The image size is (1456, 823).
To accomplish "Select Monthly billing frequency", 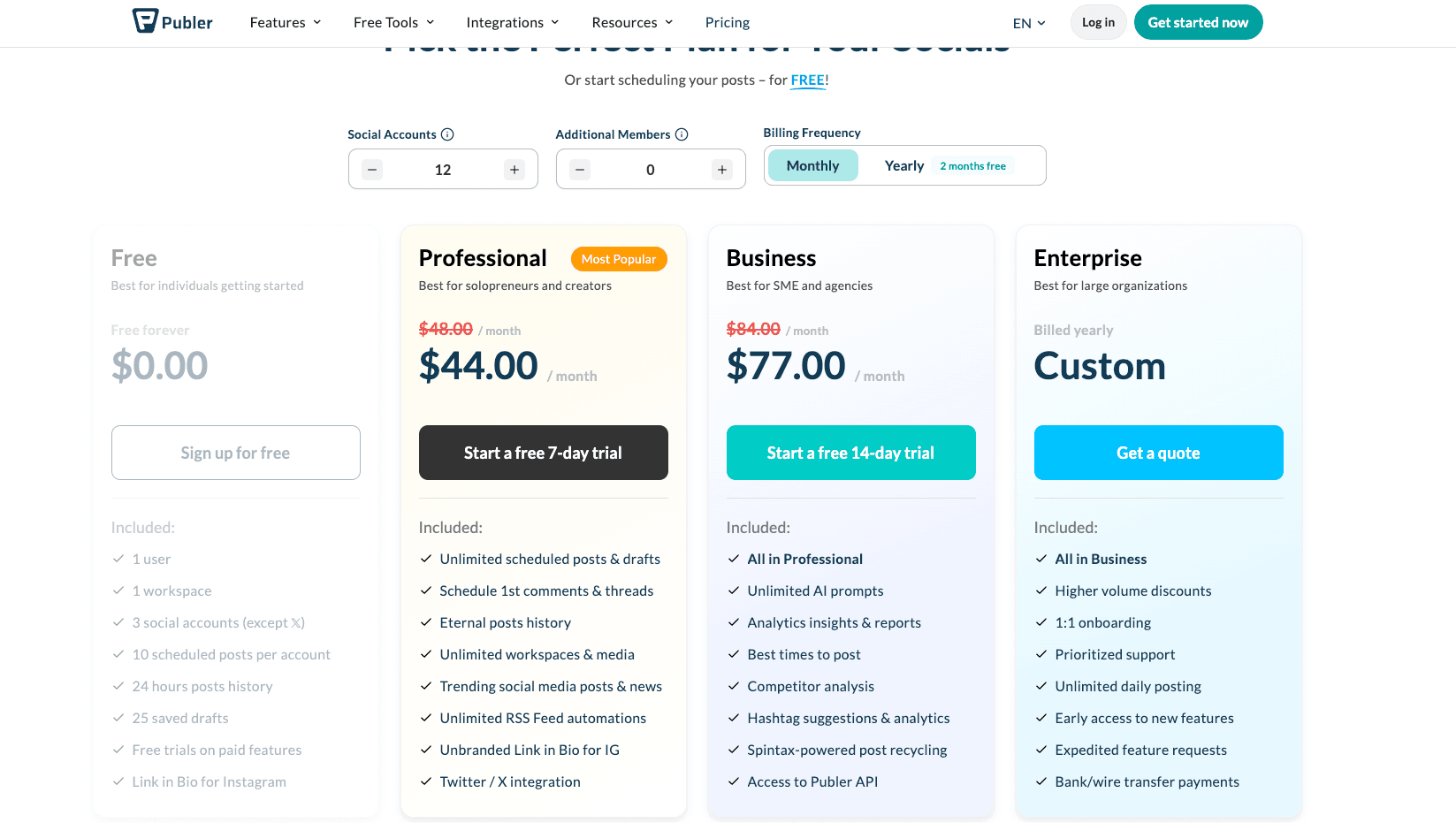I will 812,165.
